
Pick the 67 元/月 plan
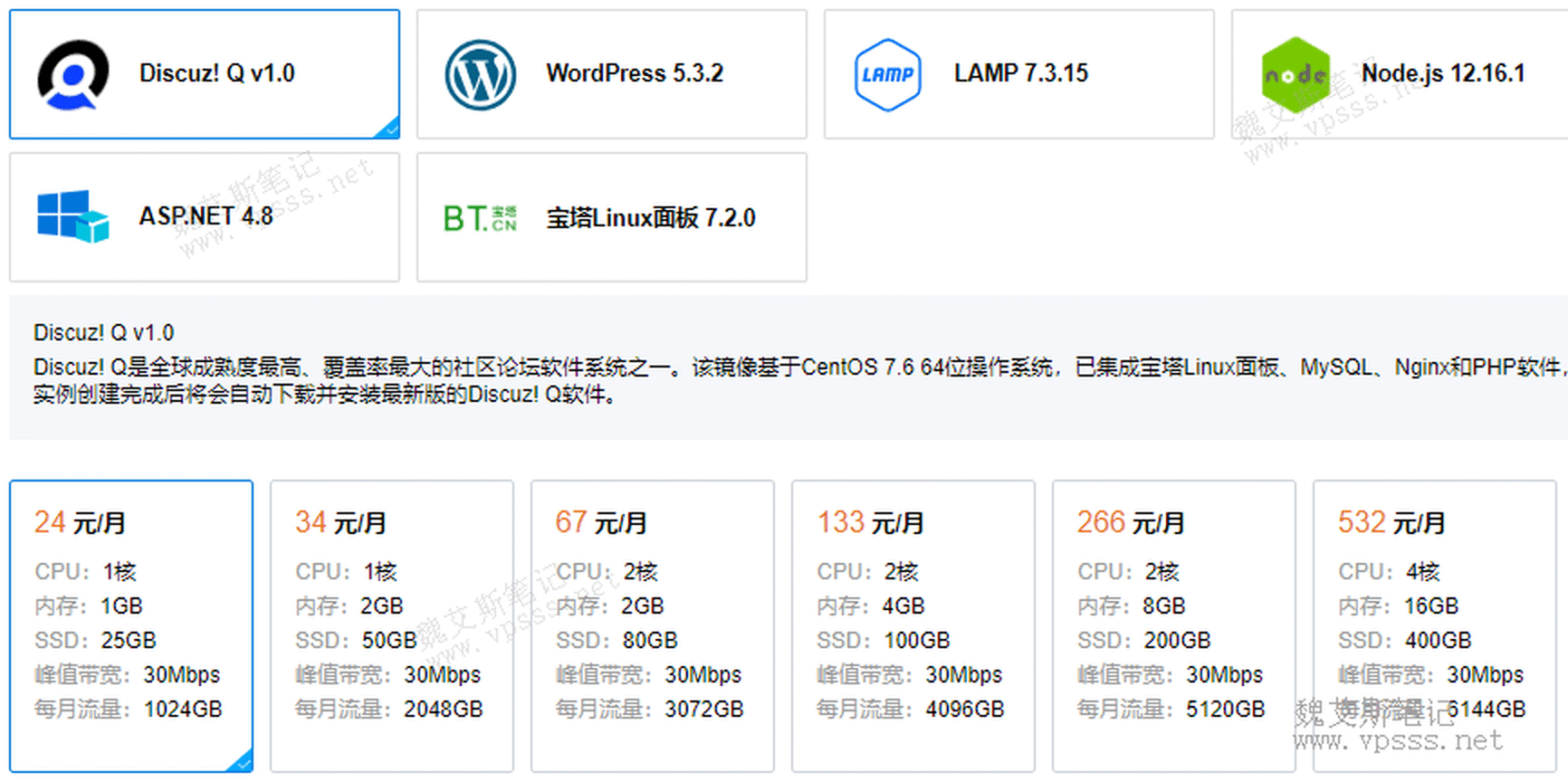pos(653,626)
